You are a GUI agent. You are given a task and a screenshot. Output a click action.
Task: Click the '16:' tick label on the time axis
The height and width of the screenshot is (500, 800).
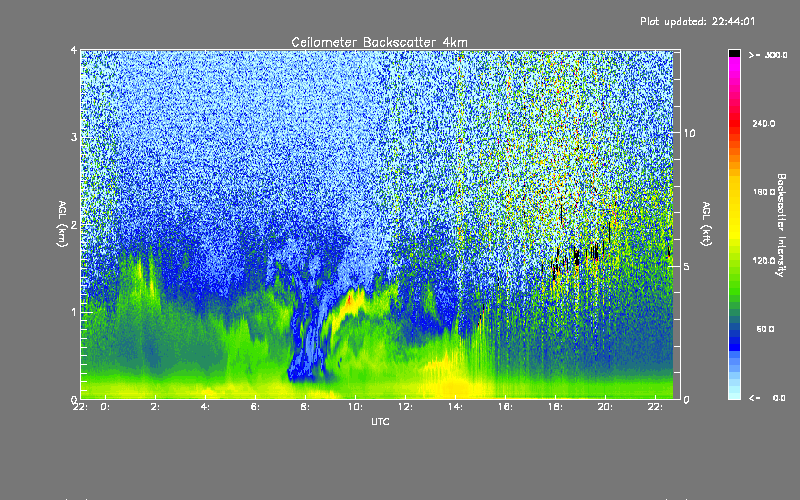click(x=505, y=407)
